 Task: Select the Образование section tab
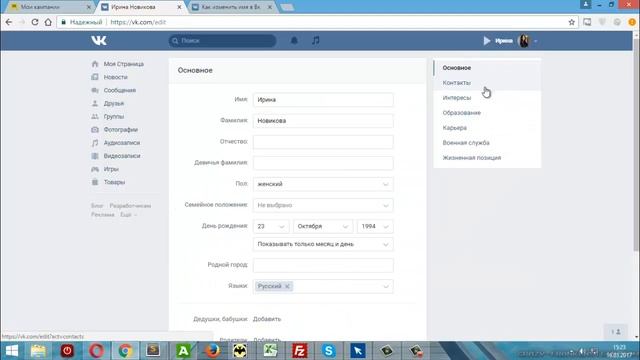click(x=487, y=113)
